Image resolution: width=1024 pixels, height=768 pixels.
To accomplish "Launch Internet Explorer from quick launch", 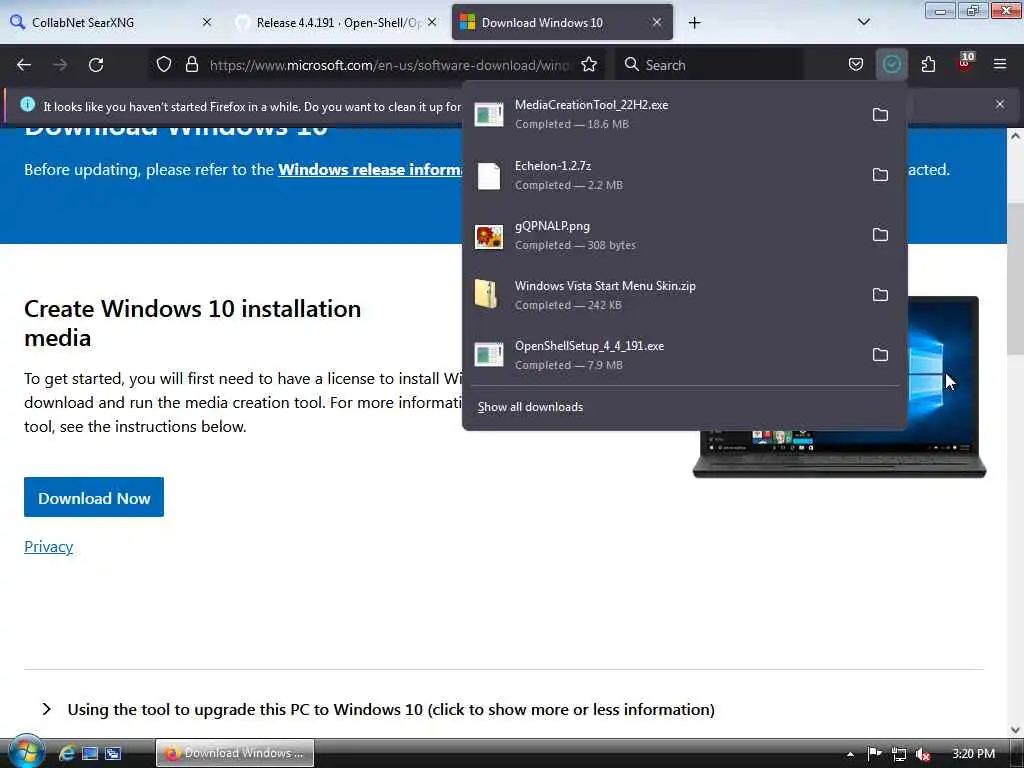I will point(67,754).
